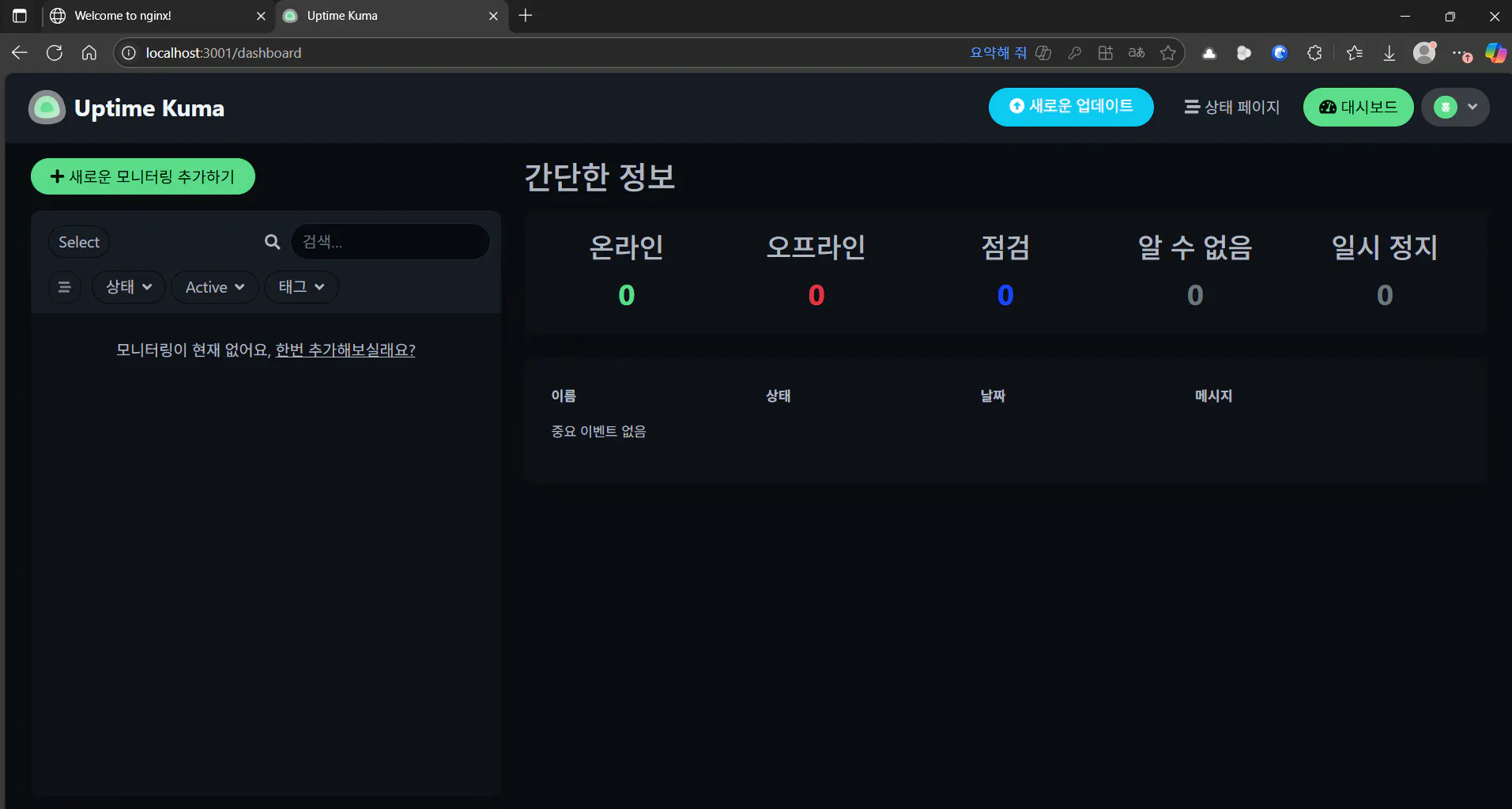Open a new browser tab
1512x809 pixels.
526,16
